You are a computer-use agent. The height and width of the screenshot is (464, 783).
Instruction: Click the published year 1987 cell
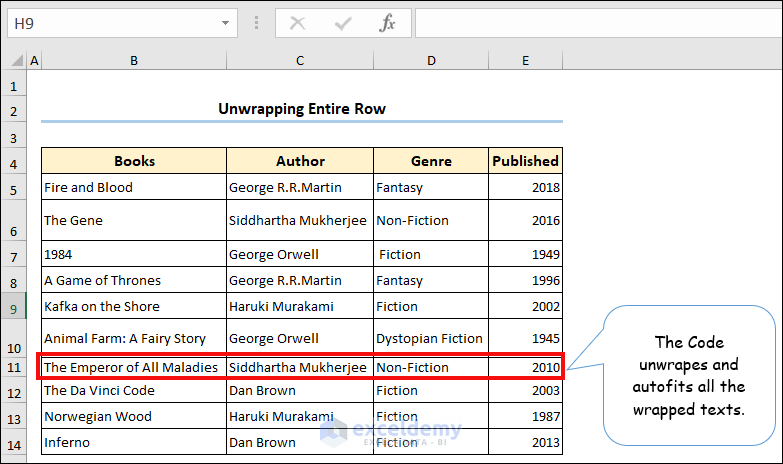pos(525,416)
